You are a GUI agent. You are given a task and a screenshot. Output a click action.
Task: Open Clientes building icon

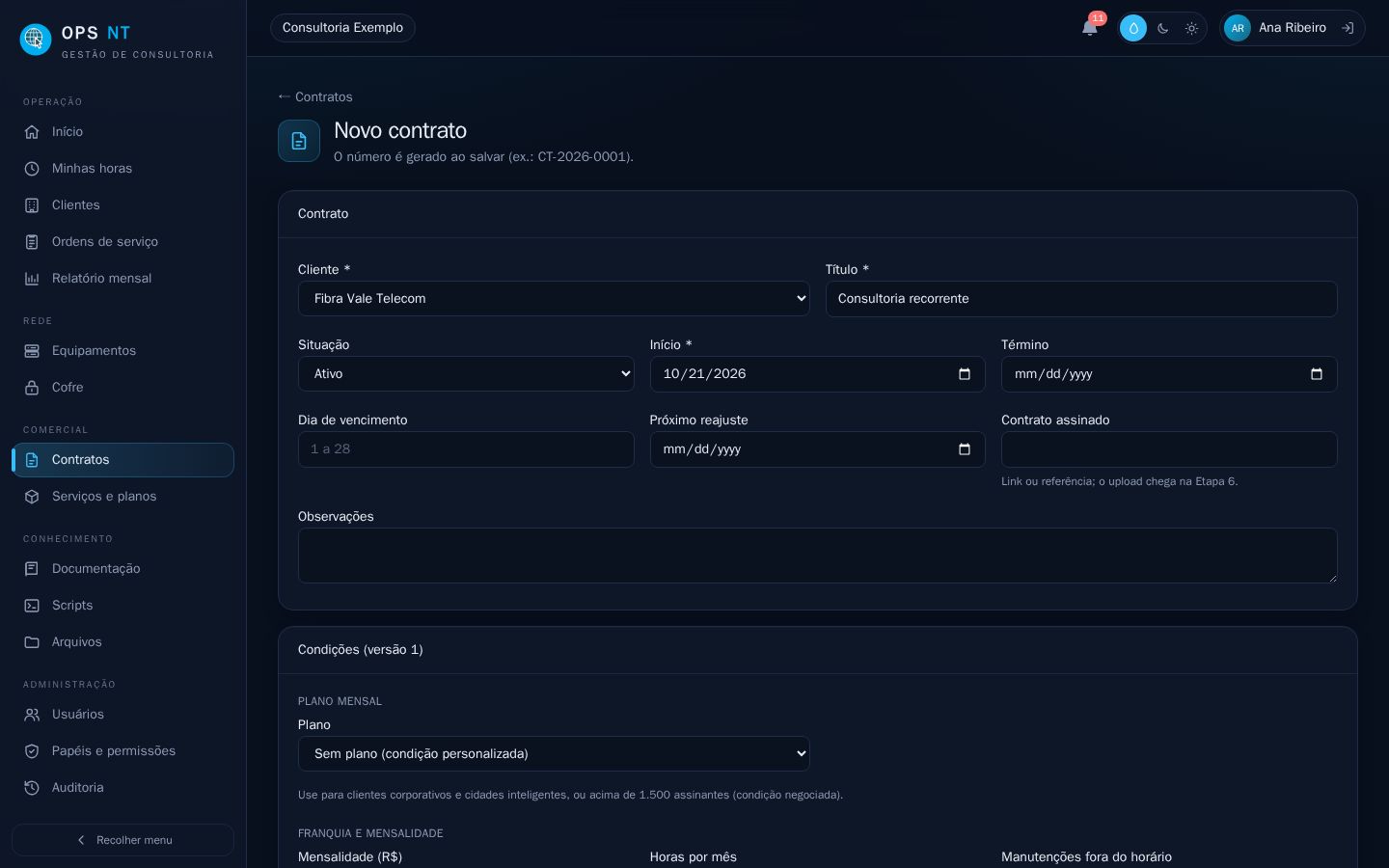click(32, 205)
